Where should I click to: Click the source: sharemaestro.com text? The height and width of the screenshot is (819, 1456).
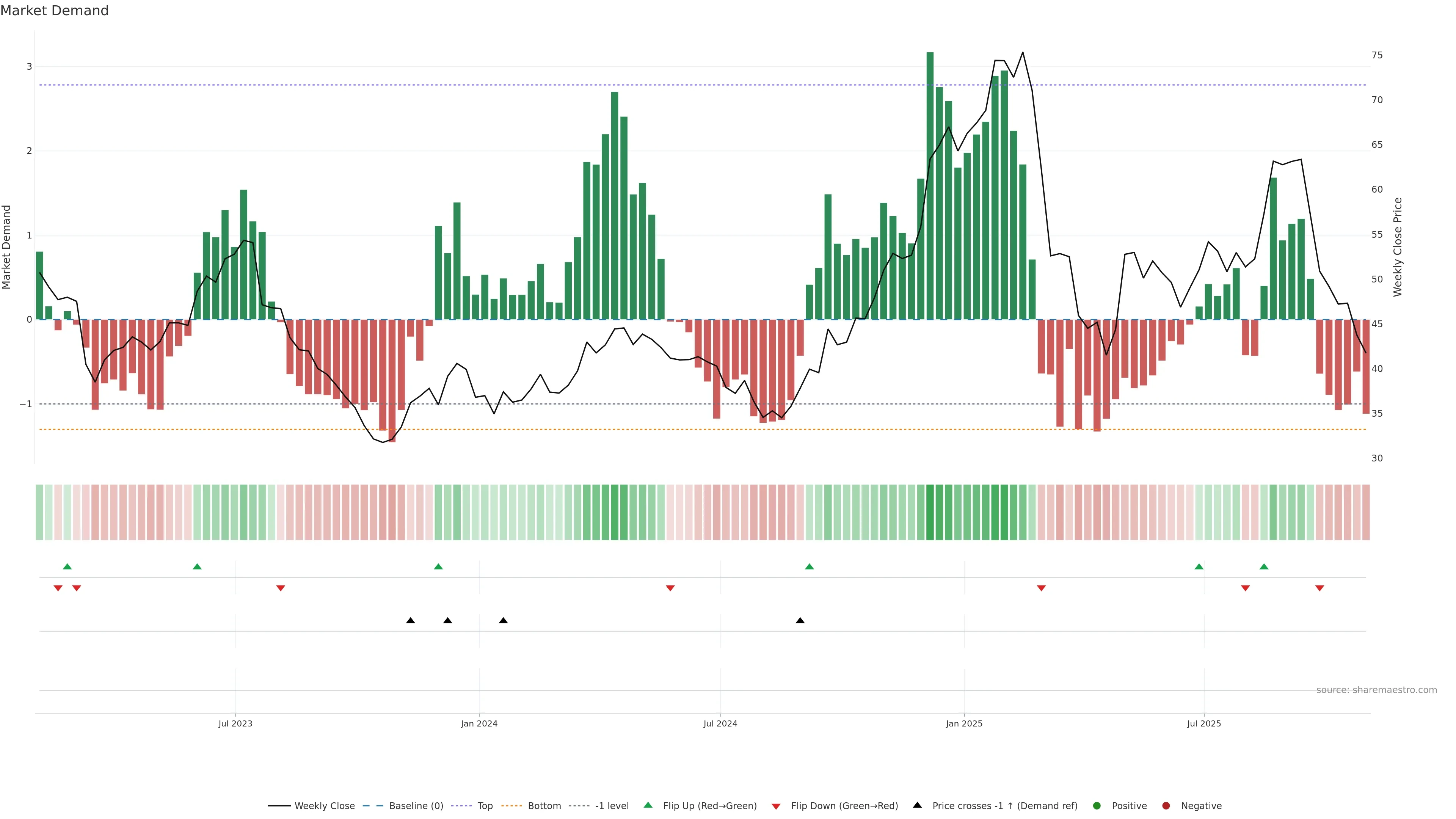(1376, 690)
